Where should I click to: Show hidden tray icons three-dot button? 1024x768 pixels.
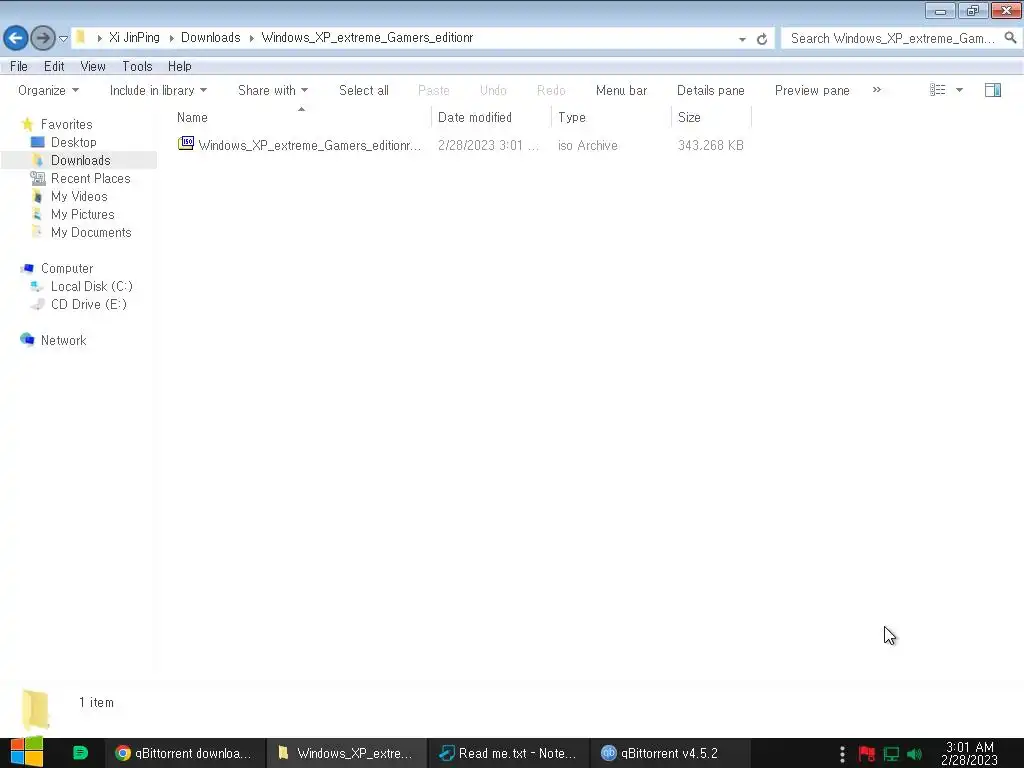pos(842,754)
